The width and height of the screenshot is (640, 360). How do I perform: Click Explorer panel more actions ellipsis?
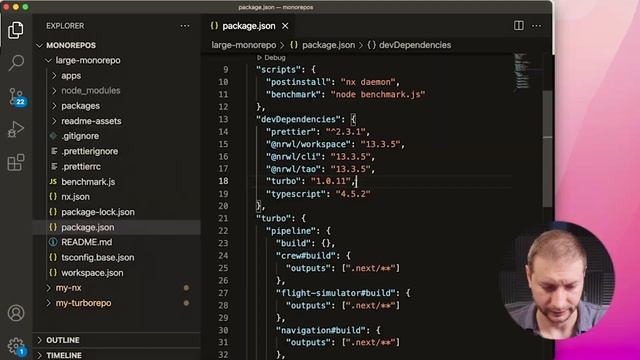185,26
